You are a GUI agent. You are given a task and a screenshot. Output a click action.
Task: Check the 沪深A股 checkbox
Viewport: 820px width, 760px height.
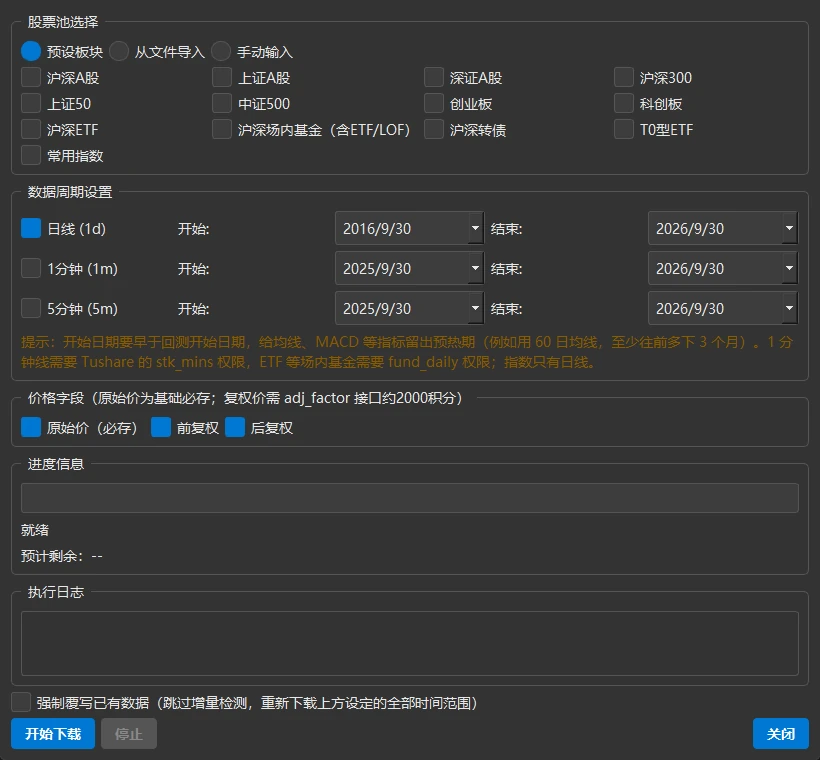(31, 77)
